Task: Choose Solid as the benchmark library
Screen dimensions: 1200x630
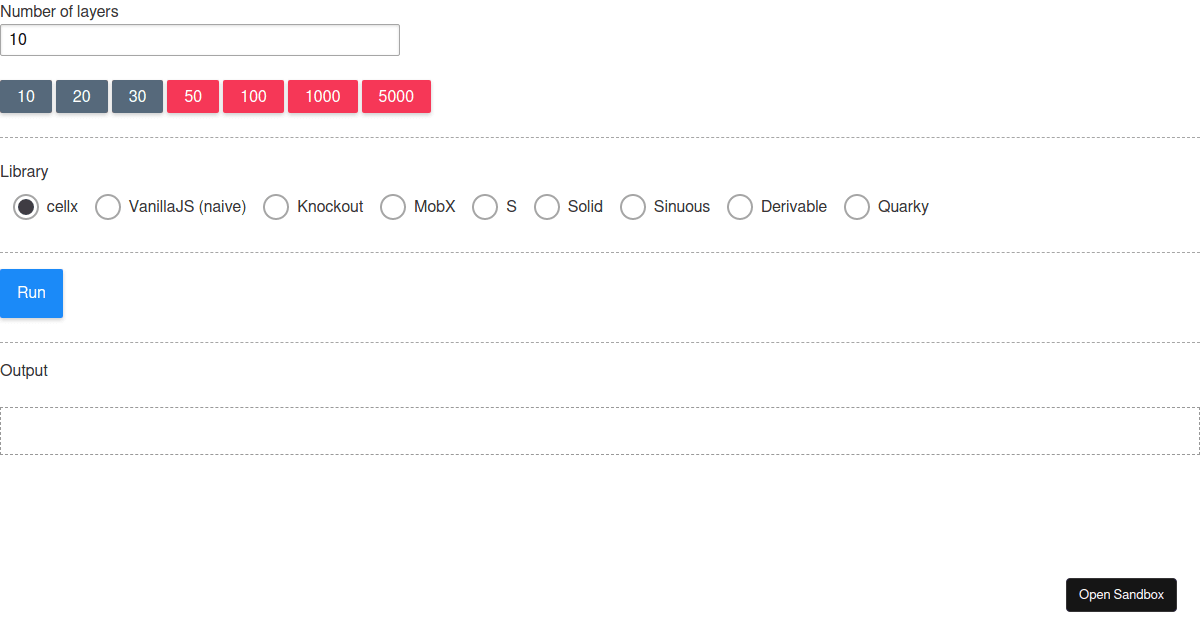Action: coord(546,207)
